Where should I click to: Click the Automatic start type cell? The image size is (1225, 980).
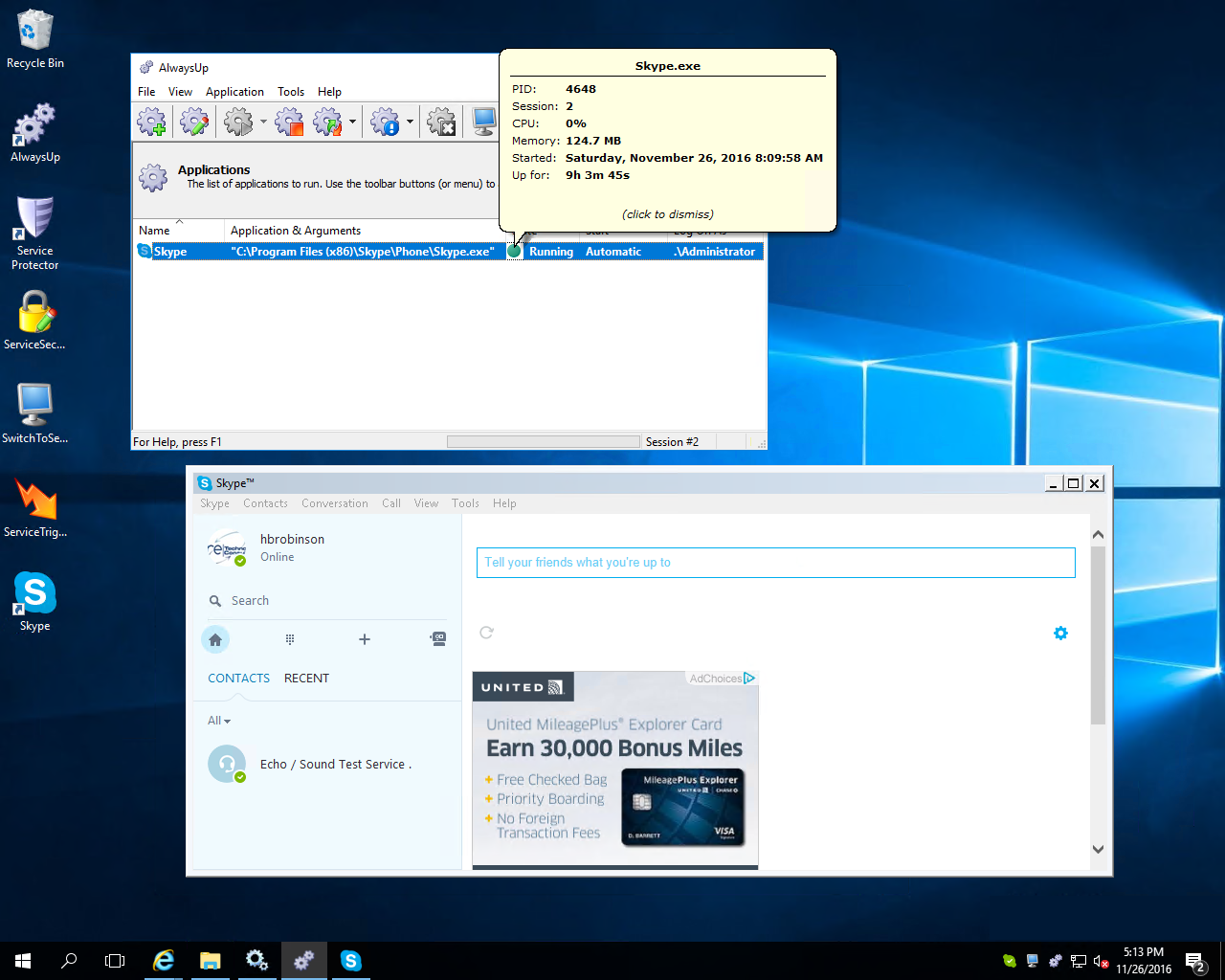(x=613, y=252)
